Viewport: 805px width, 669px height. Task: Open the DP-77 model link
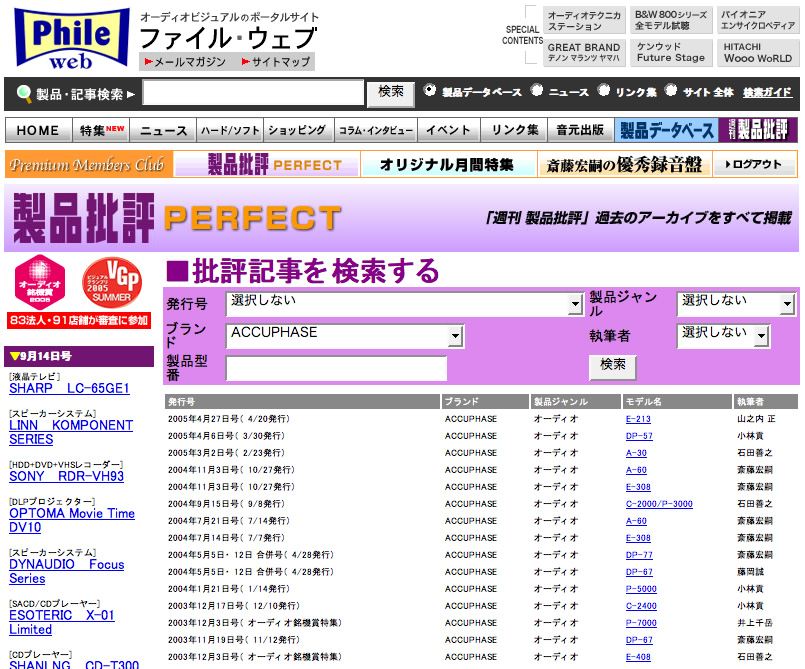[639, 555]
